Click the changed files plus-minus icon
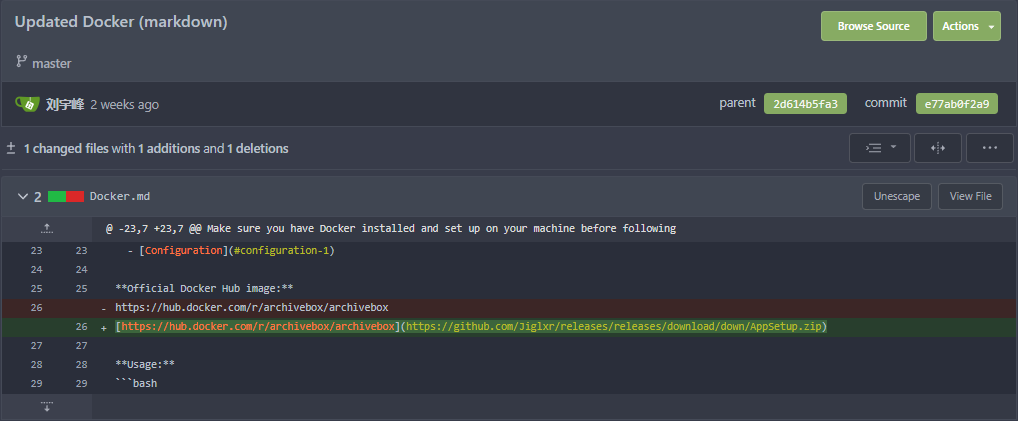 click(11, 148)
